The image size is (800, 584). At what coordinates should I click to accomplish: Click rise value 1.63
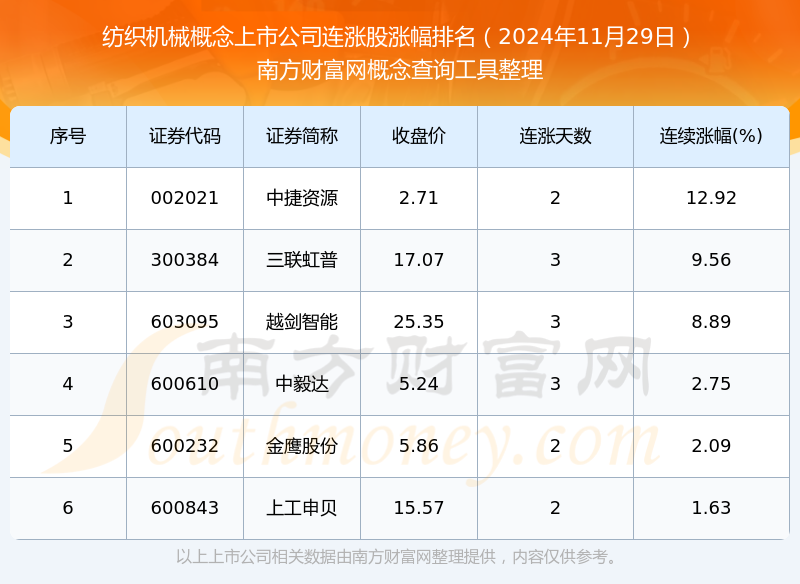pos(711,508)
